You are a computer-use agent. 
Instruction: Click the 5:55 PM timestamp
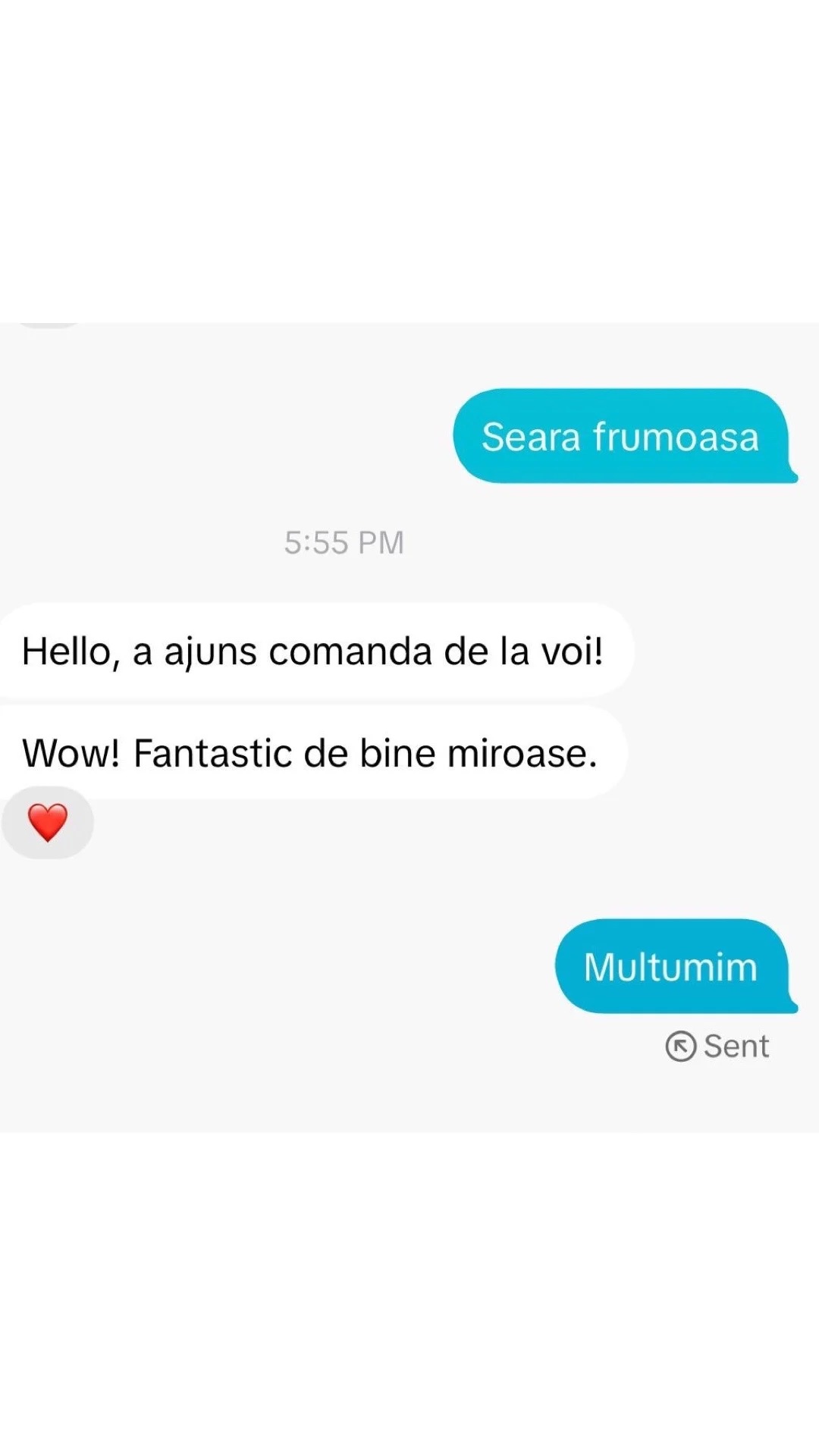[x=344, y=542]
